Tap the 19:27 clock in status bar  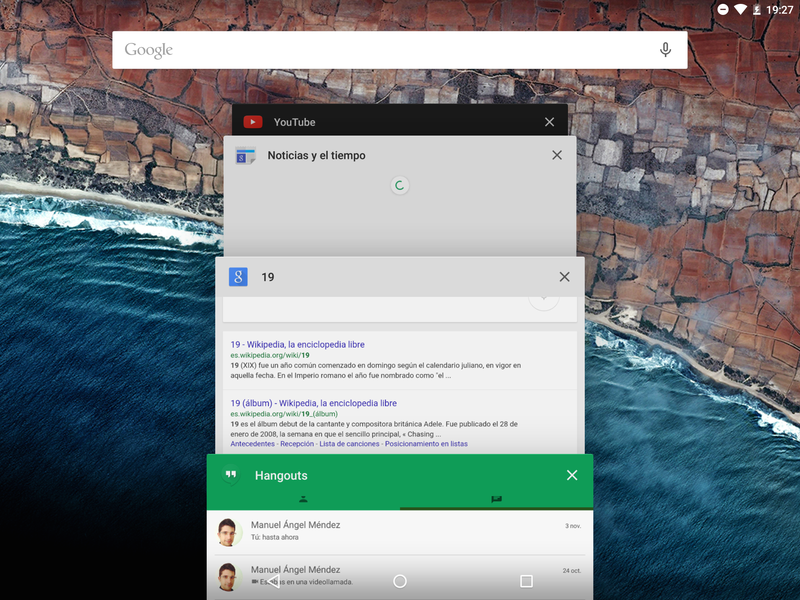780,10
